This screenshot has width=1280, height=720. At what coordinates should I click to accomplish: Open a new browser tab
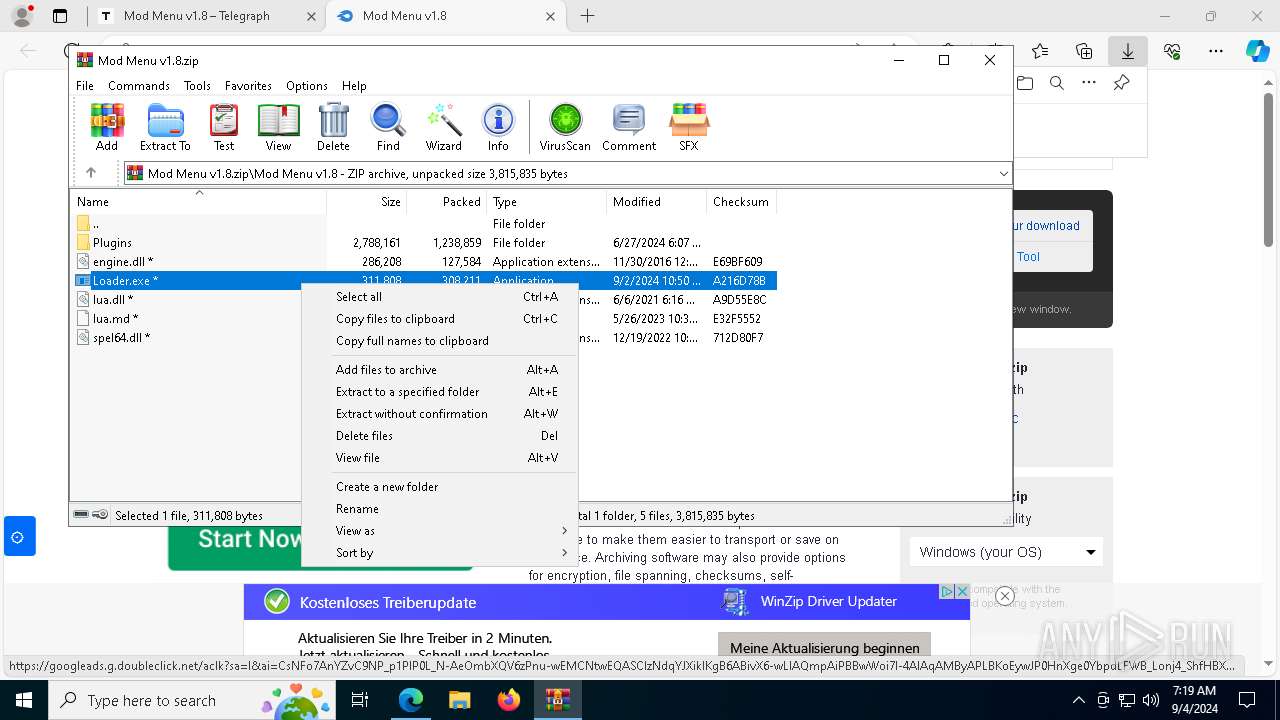click(x=588, y=16)
